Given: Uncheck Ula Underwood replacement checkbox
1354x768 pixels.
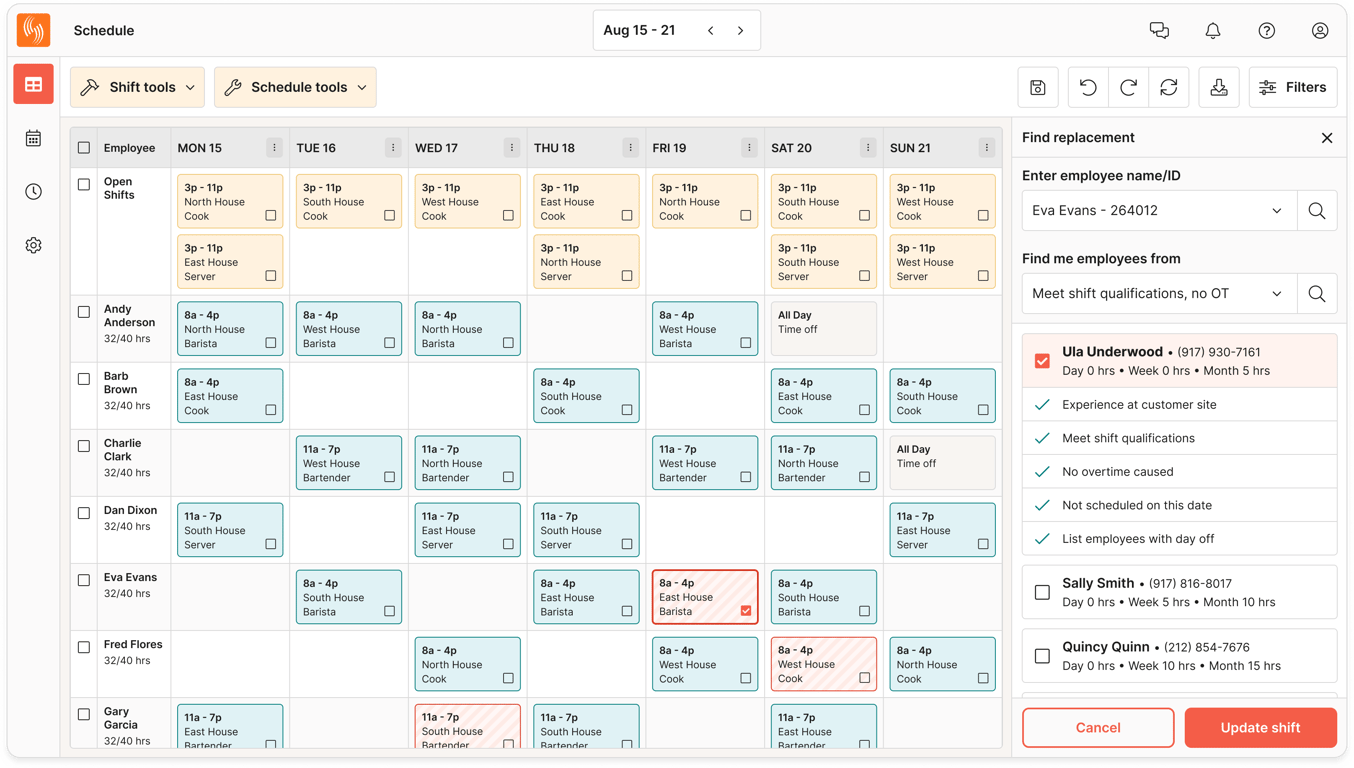Looking at the screenshot, I should point(1042,361).
